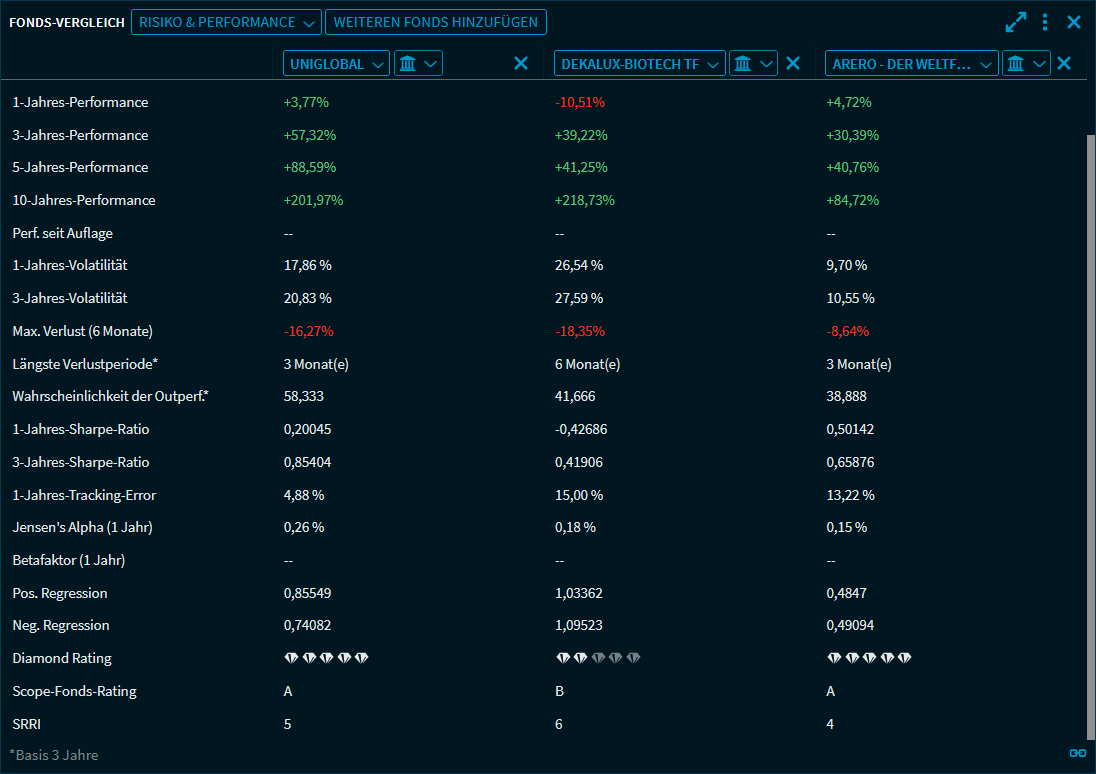The height and width of the screenshot is (774, 1096).
Task: Click the link icon at bottom right
Action: [x=1077, y=753]
